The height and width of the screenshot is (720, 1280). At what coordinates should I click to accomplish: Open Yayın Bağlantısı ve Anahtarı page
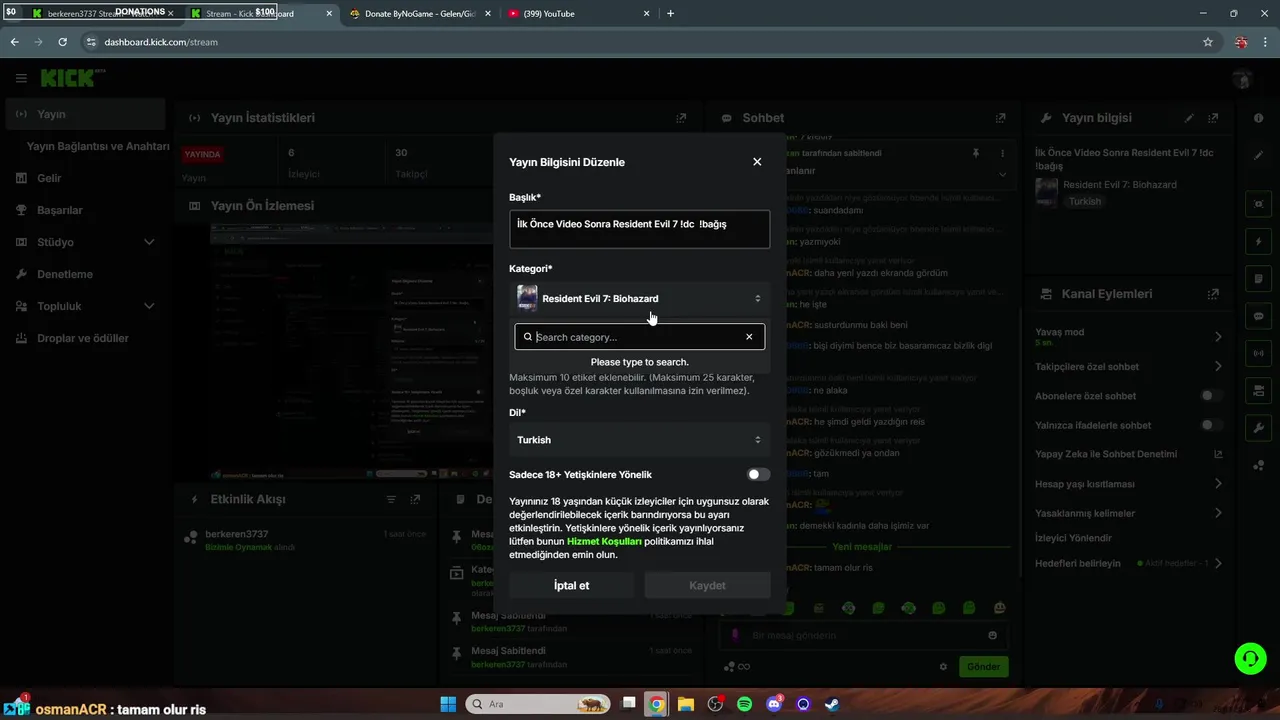click(98, 146)
